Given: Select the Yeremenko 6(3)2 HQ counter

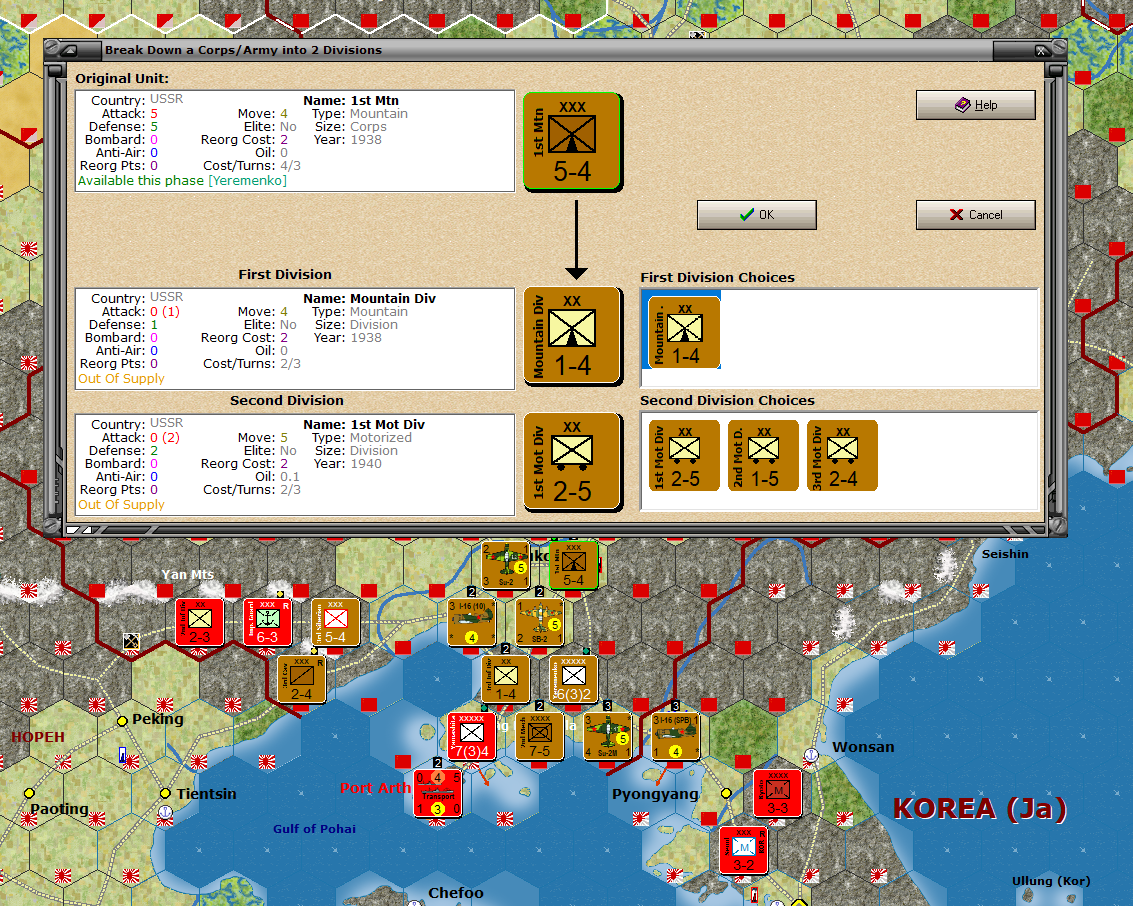Looking at the screenshot, I should pyautogui.click(x=574, y=679).
